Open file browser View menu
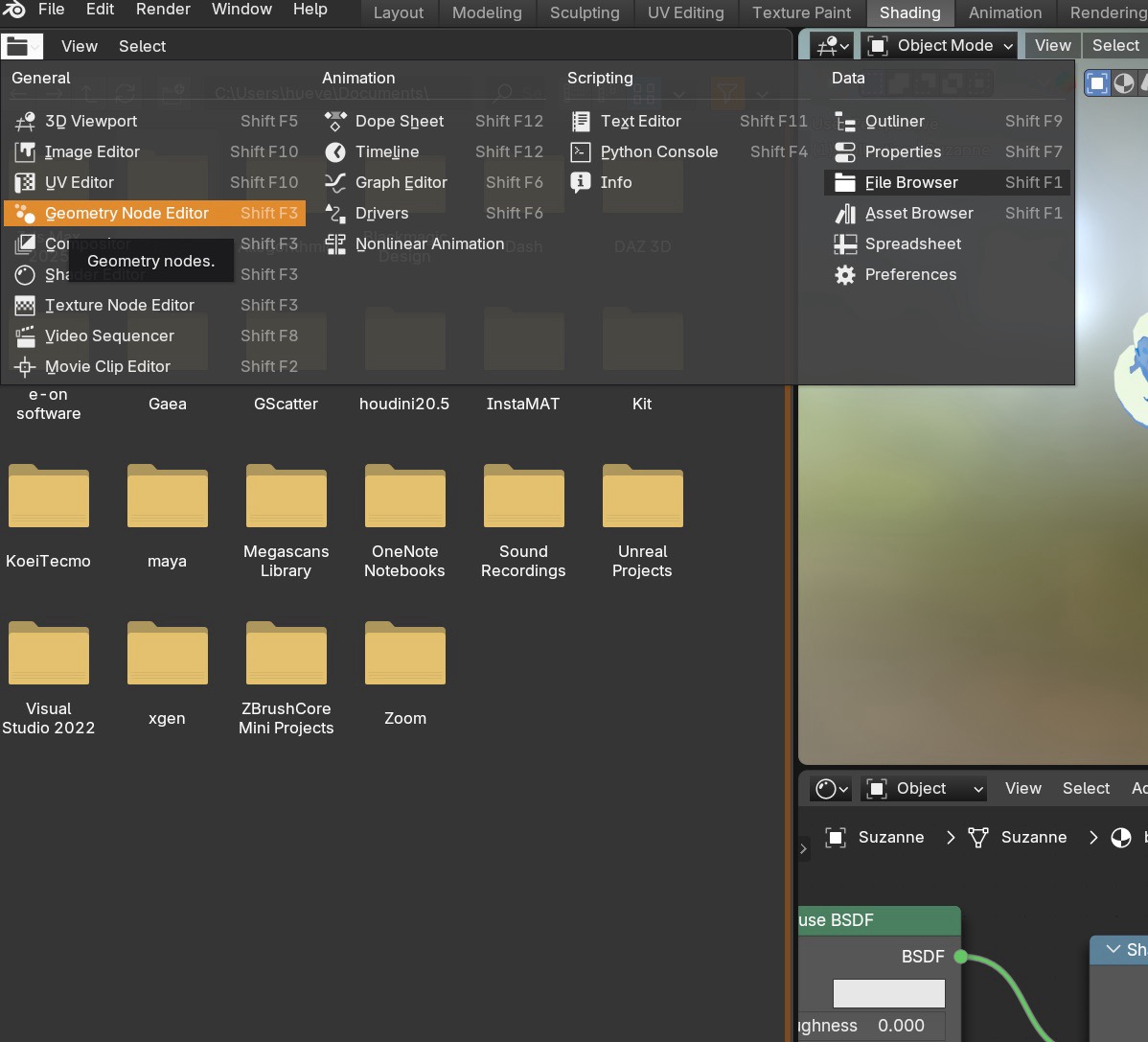 [x=80, y=46]
